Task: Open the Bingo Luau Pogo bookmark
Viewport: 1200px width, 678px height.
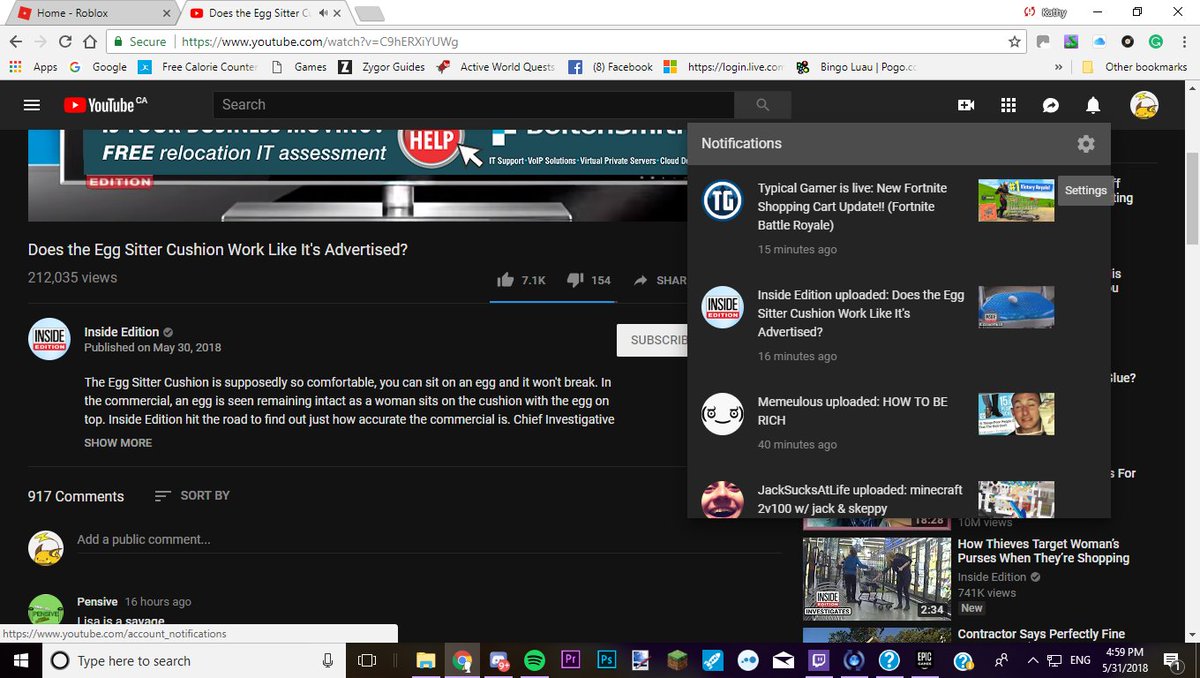Action: click(x=856, y=67)
